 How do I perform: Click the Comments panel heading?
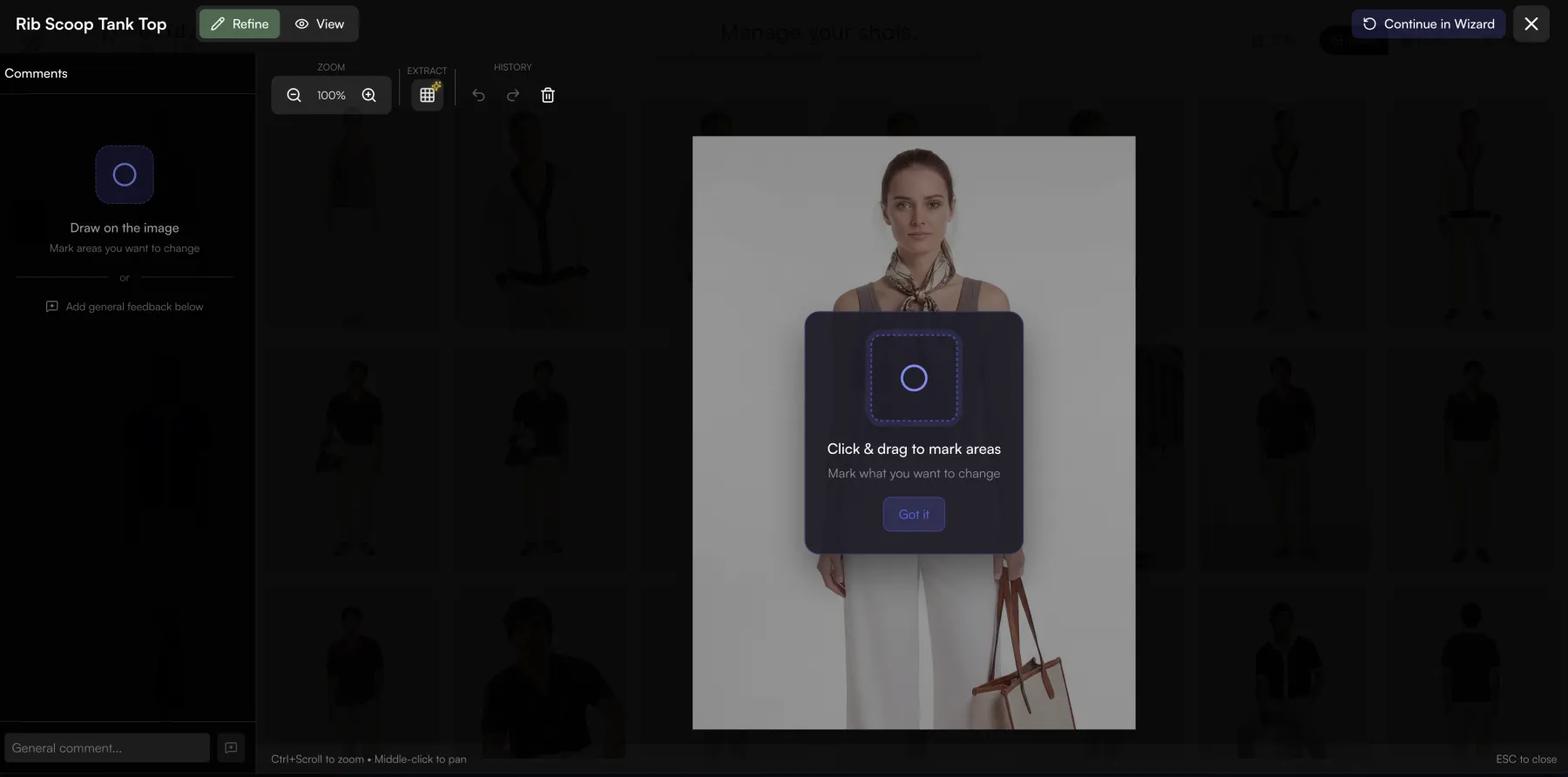coord(36,73)
